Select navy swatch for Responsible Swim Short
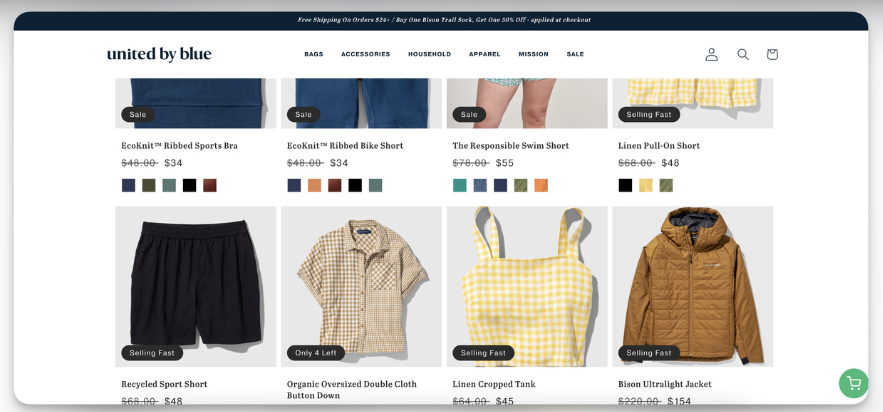The width and height of the screenshot is (883, 412). [500, 185]
